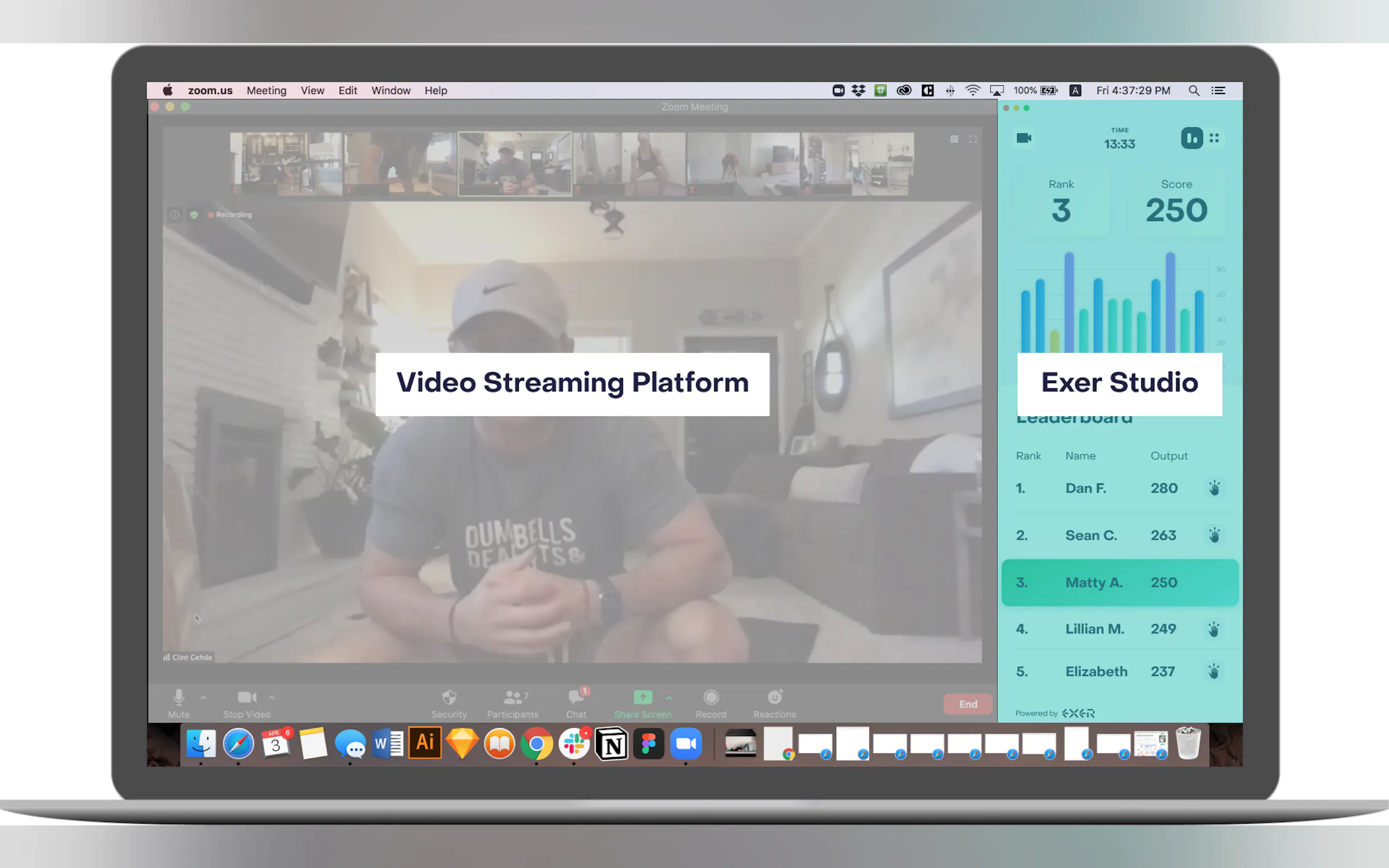Open the Security options in Zoom
Viewport: 1389px width, 868px height.
449,704
